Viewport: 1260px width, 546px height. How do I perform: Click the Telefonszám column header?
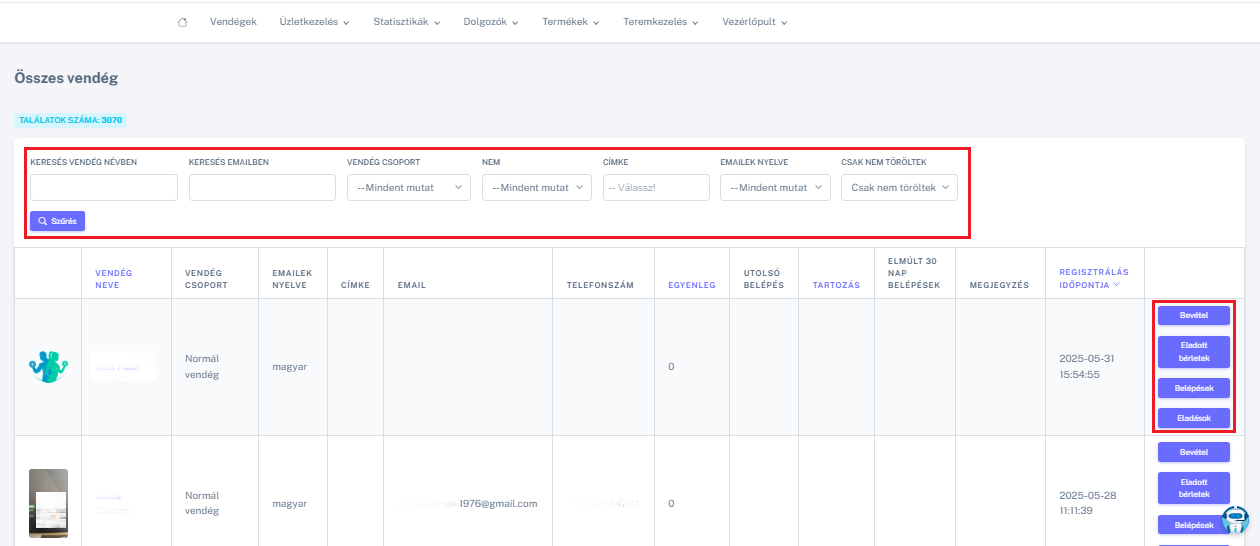click(x=600, y=285)
